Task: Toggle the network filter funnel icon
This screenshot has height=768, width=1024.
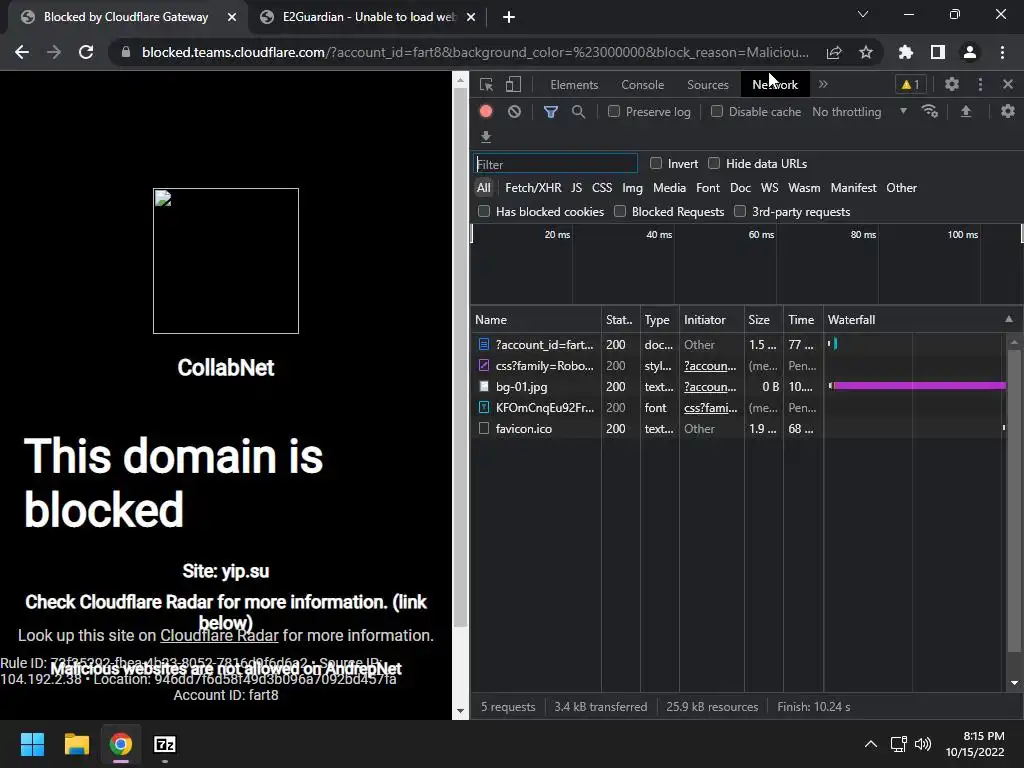Action: pyautogui.click(x=551, y=112)
